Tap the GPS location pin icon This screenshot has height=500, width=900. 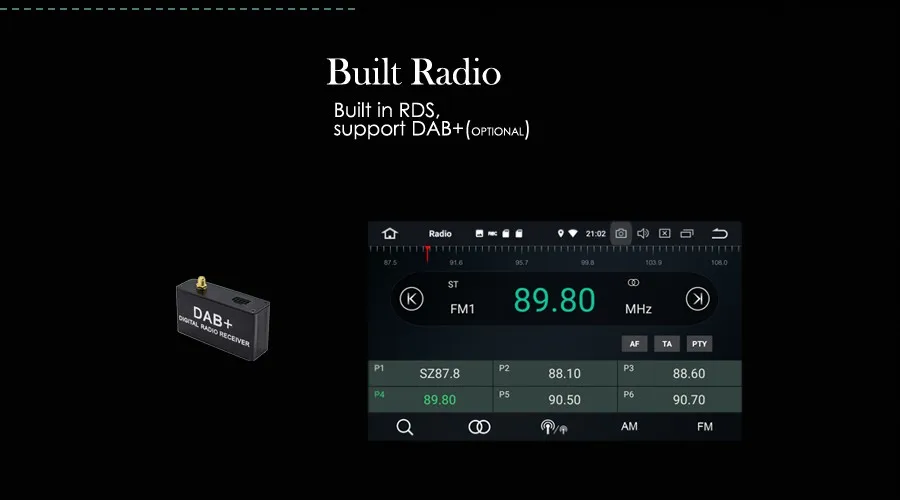coord(561,234)
